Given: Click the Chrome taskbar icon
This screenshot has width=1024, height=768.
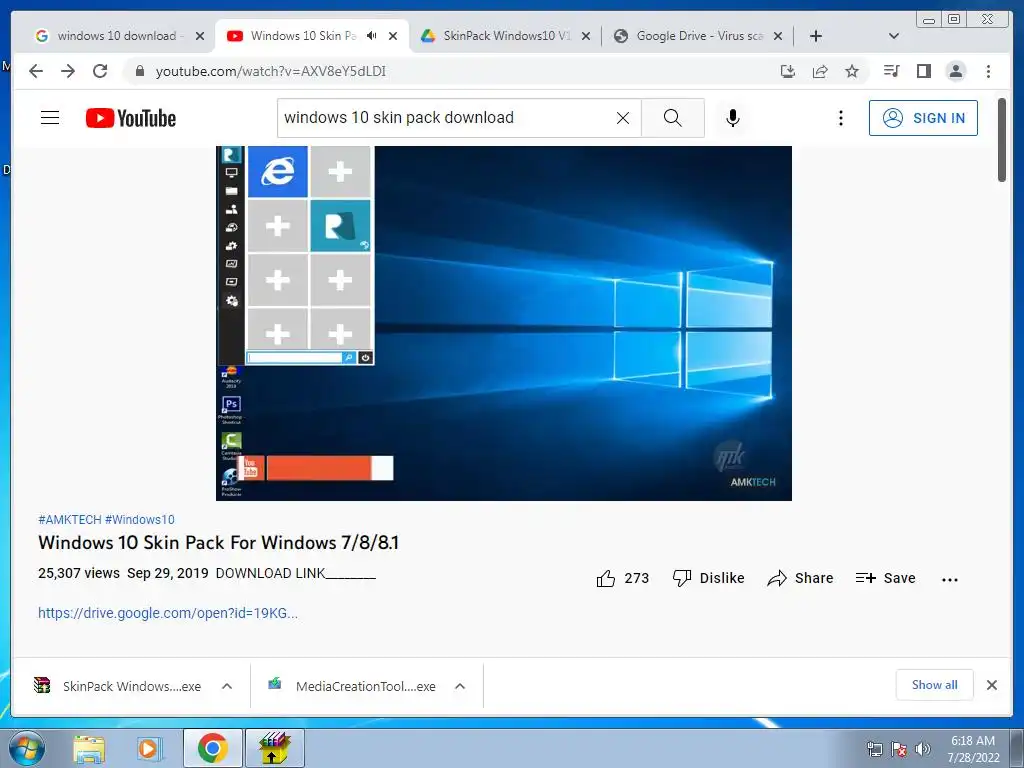Looking at the screenshot, I should 213,748.
